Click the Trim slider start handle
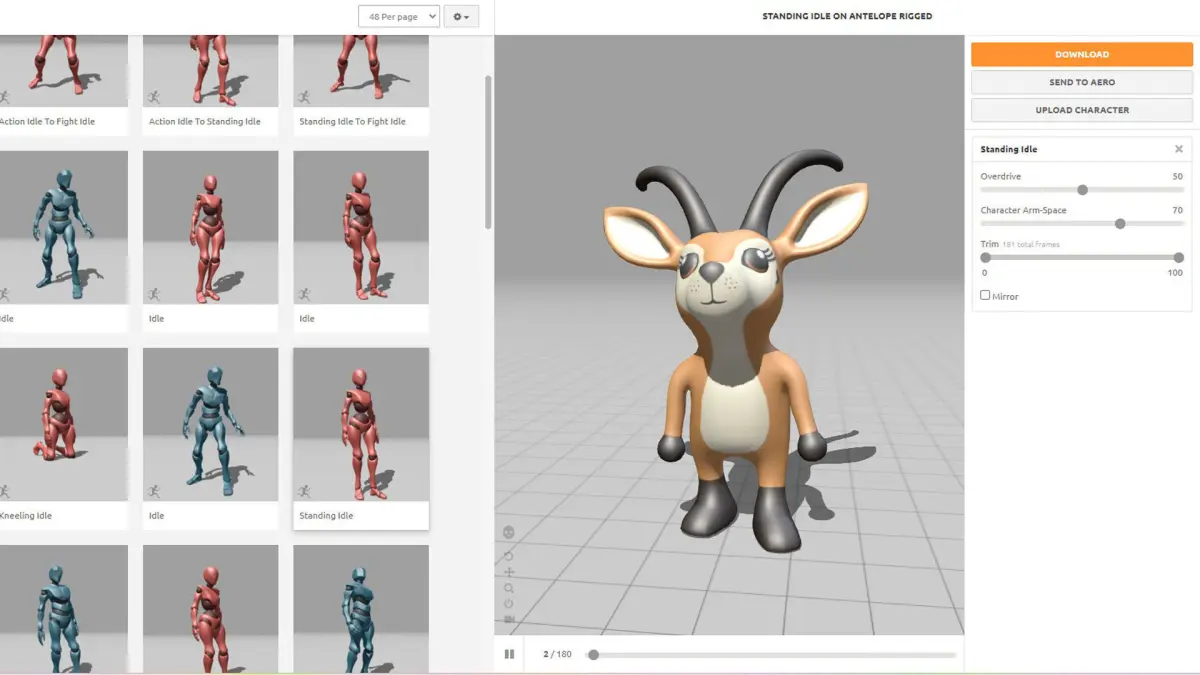Image resolution: width=1200 pixels, height=675 pixels. tap(985, 257)
